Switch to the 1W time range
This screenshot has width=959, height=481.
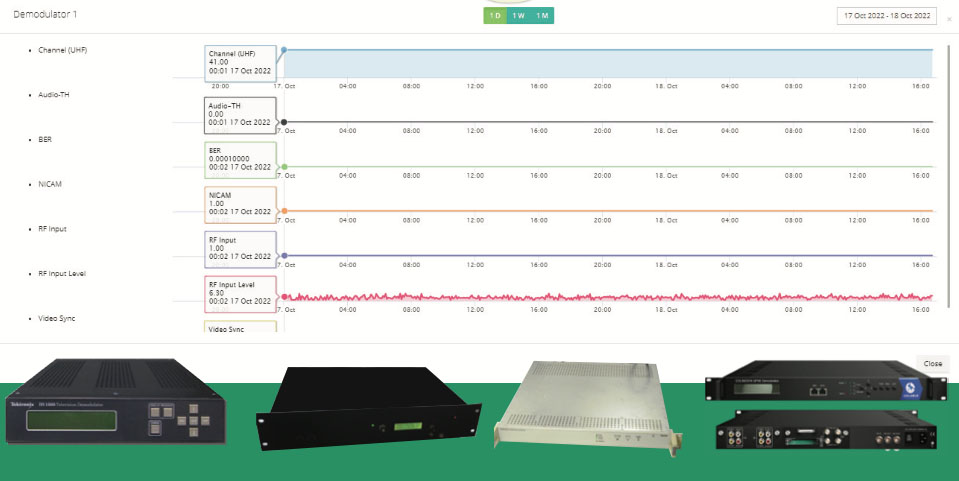518,16
